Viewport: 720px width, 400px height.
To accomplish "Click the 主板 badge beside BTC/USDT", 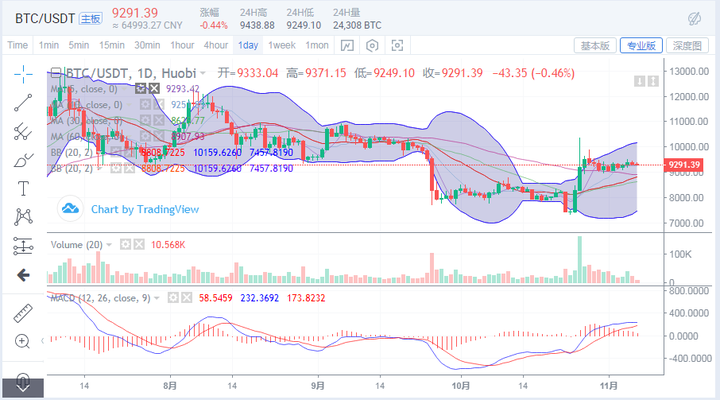I will (91, 19).
